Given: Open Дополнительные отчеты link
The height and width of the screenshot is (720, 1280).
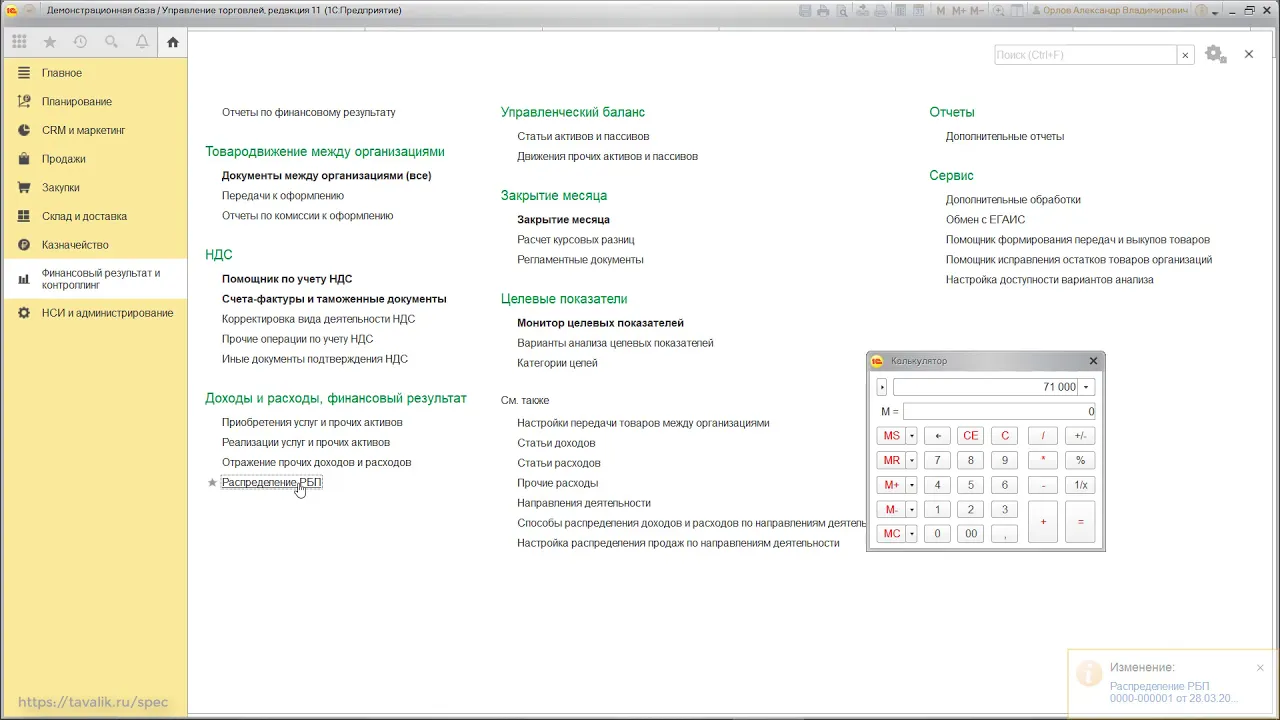Looking at the screenshot, I should tap(1005, 136).
